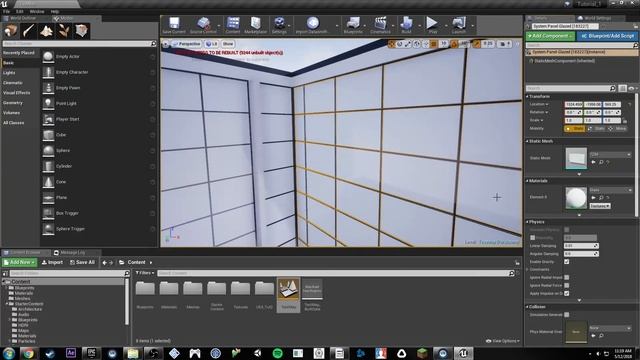The height and width of the screenshot is (360, 640).
Task: Open the Static Mesh asset dropdown
Action: tap(610, 155)
